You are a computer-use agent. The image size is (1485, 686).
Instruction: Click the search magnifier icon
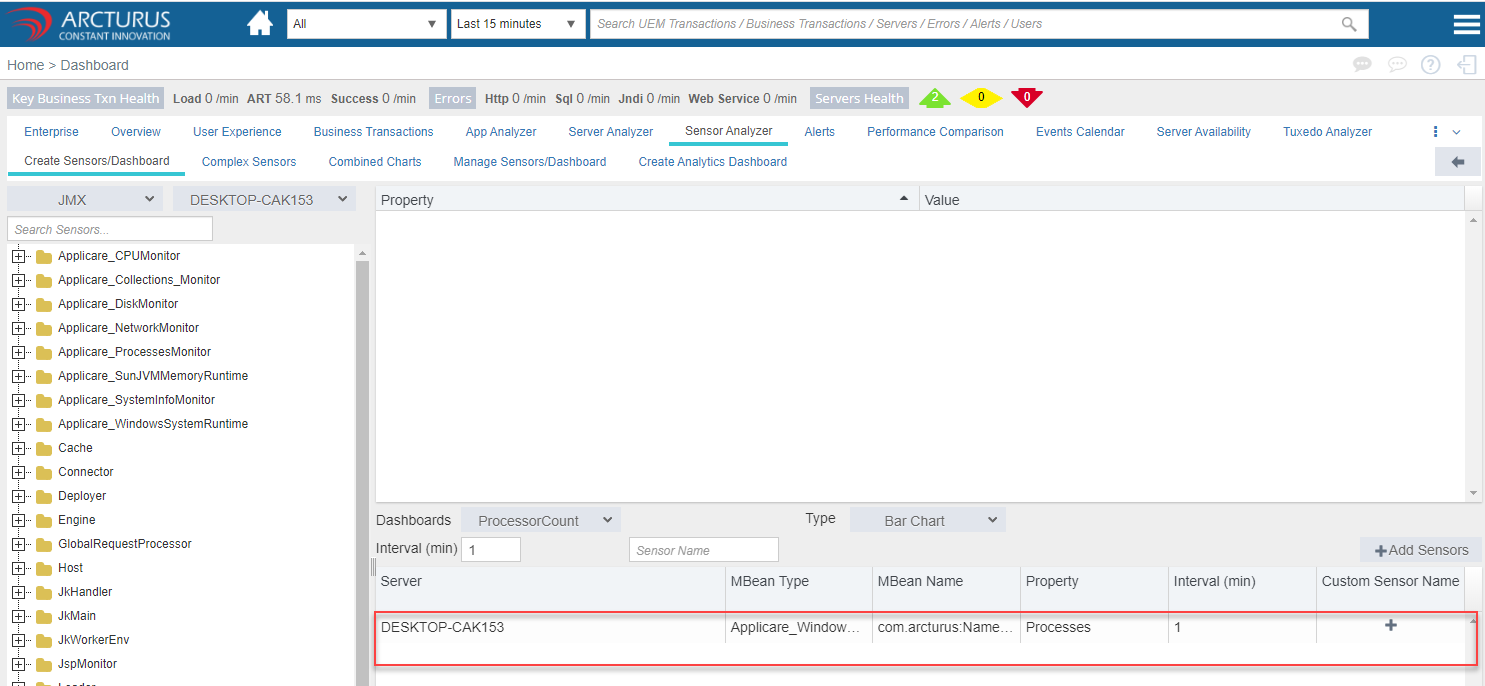(x=1349, y=24)
